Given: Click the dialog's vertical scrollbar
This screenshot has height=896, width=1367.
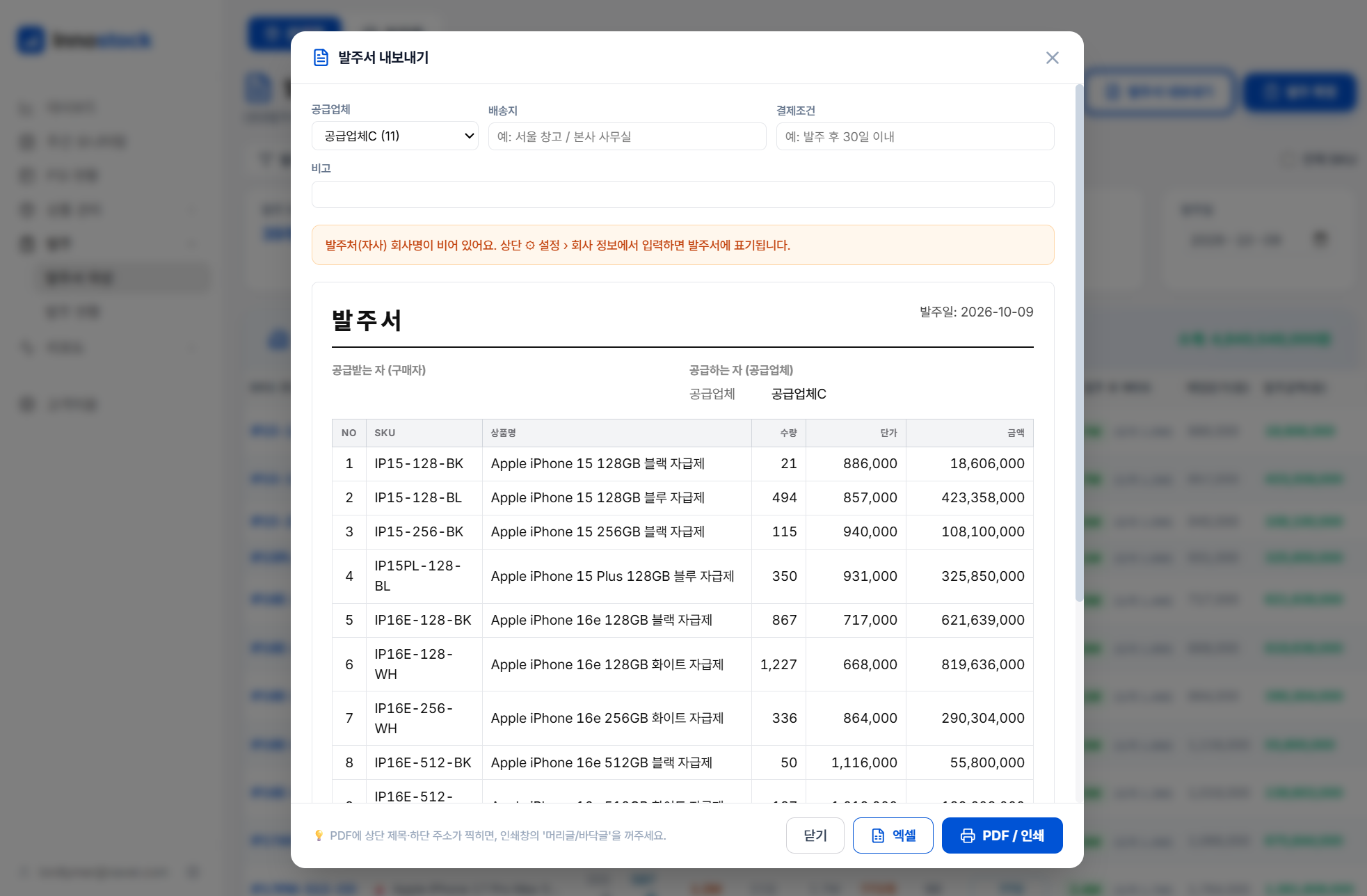Looking at the screenshot, I should 1079,343.
